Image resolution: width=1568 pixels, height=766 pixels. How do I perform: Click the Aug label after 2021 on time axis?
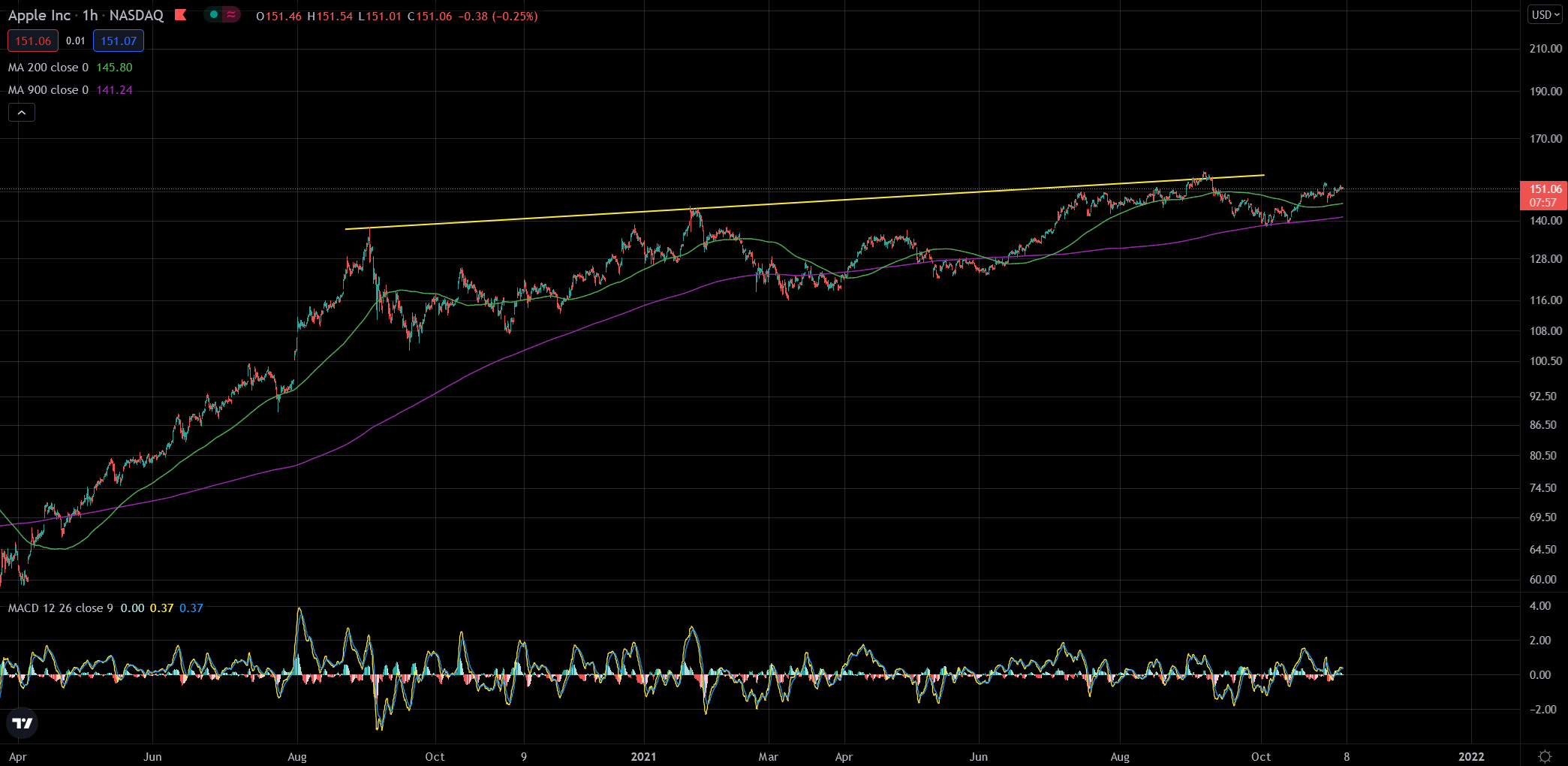[1120, 757]
